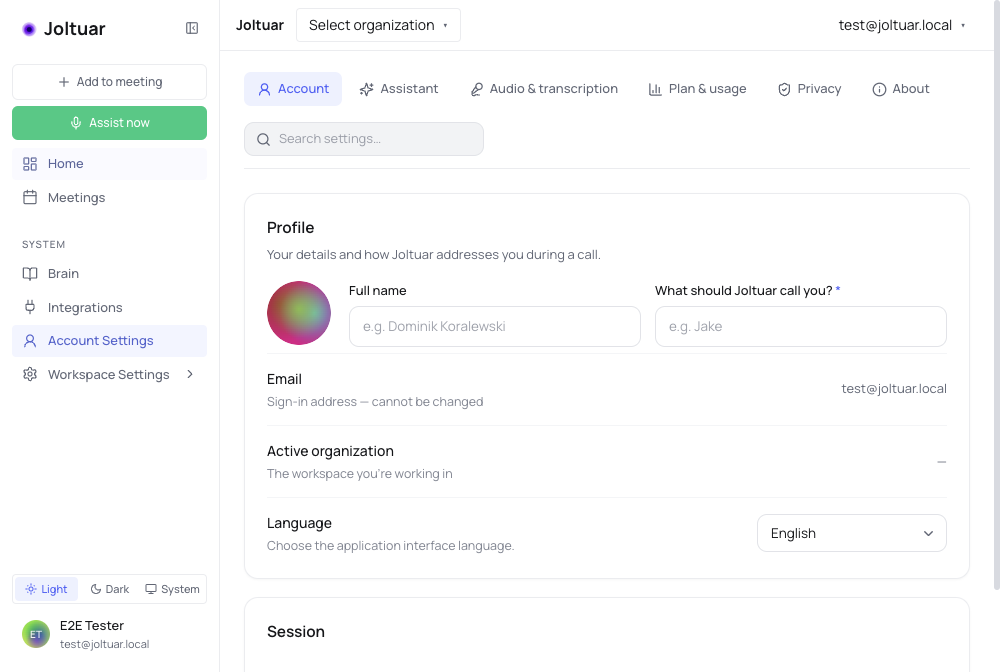Focus the What should Joltuar call you field
This screenshot has width=1000, height=672.
pyautogui.click(x=800, y=326)
